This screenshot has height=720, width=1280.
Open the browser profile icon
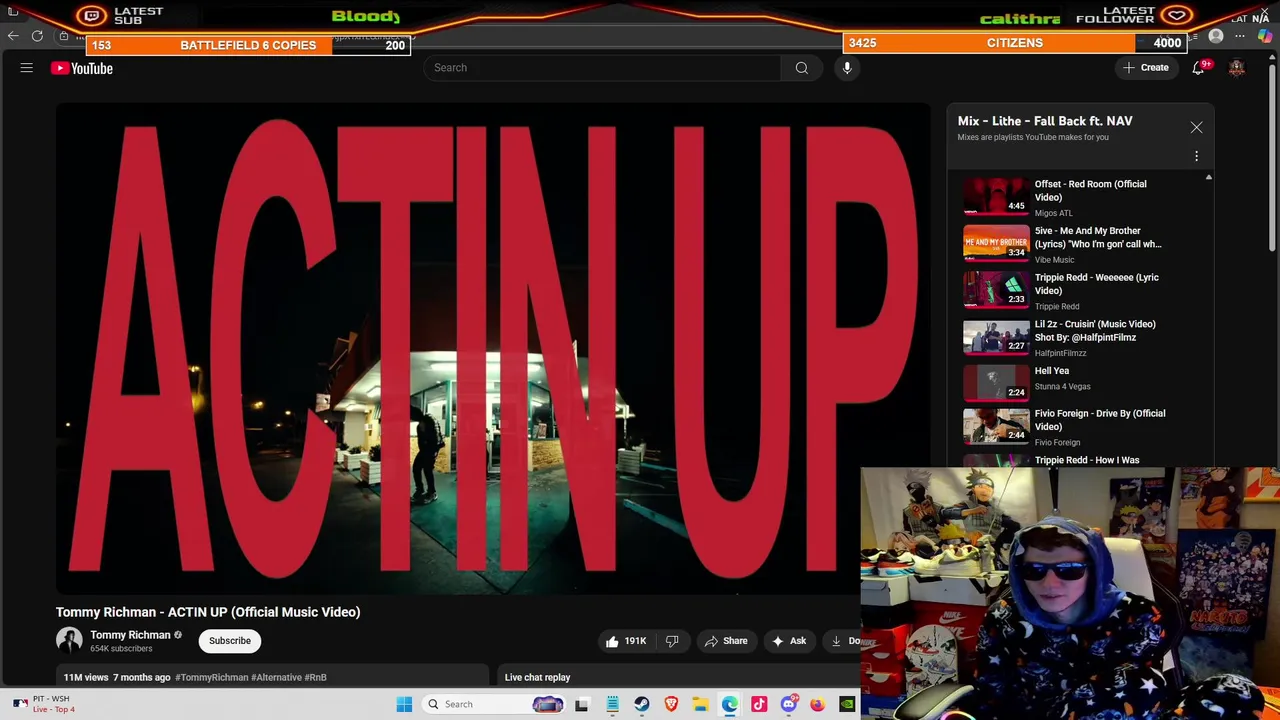click(x=1216, y=36)
